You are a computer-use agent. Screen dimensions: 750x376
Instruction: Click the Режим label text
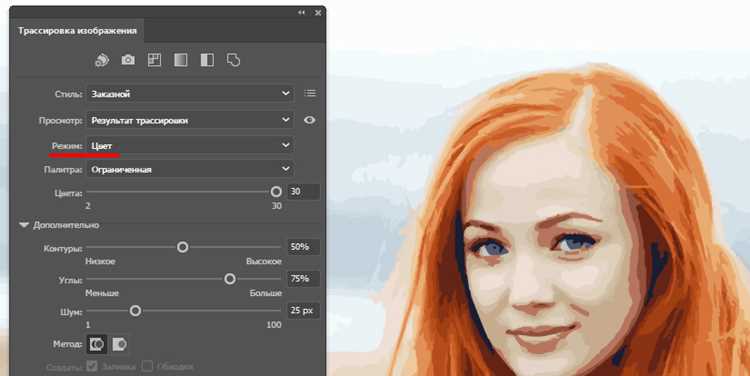[67, 145]
